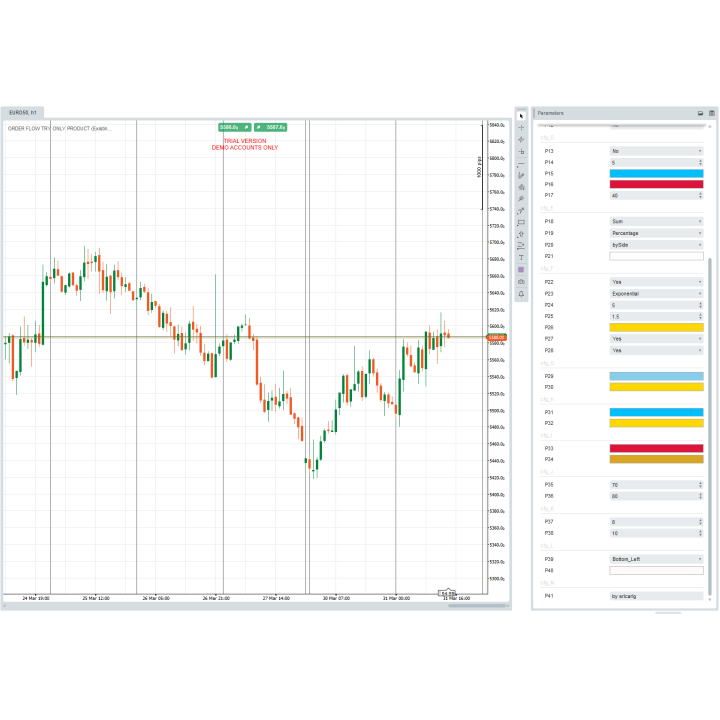Click the P17 stepper arrows
720x720 pixels.
pyautogui.click(x=700, y=196)
